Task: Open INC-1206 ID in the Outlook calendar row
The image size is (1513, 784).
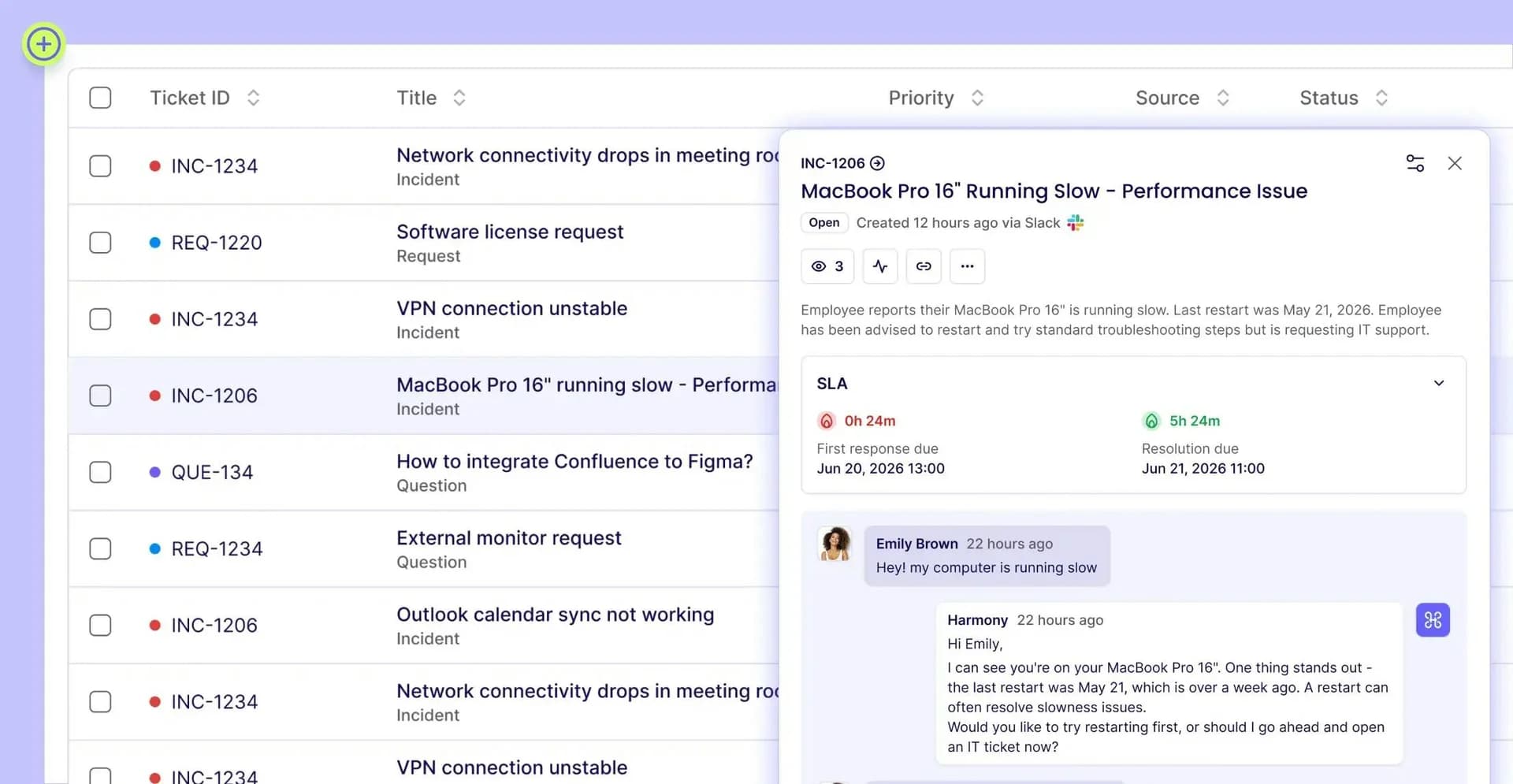Action: (x=214, y=625)
